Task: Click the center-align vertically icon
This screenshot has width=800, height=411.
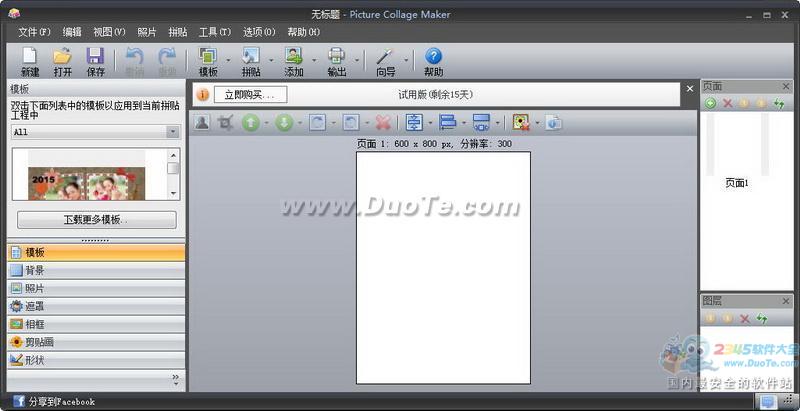Action: 414,123
